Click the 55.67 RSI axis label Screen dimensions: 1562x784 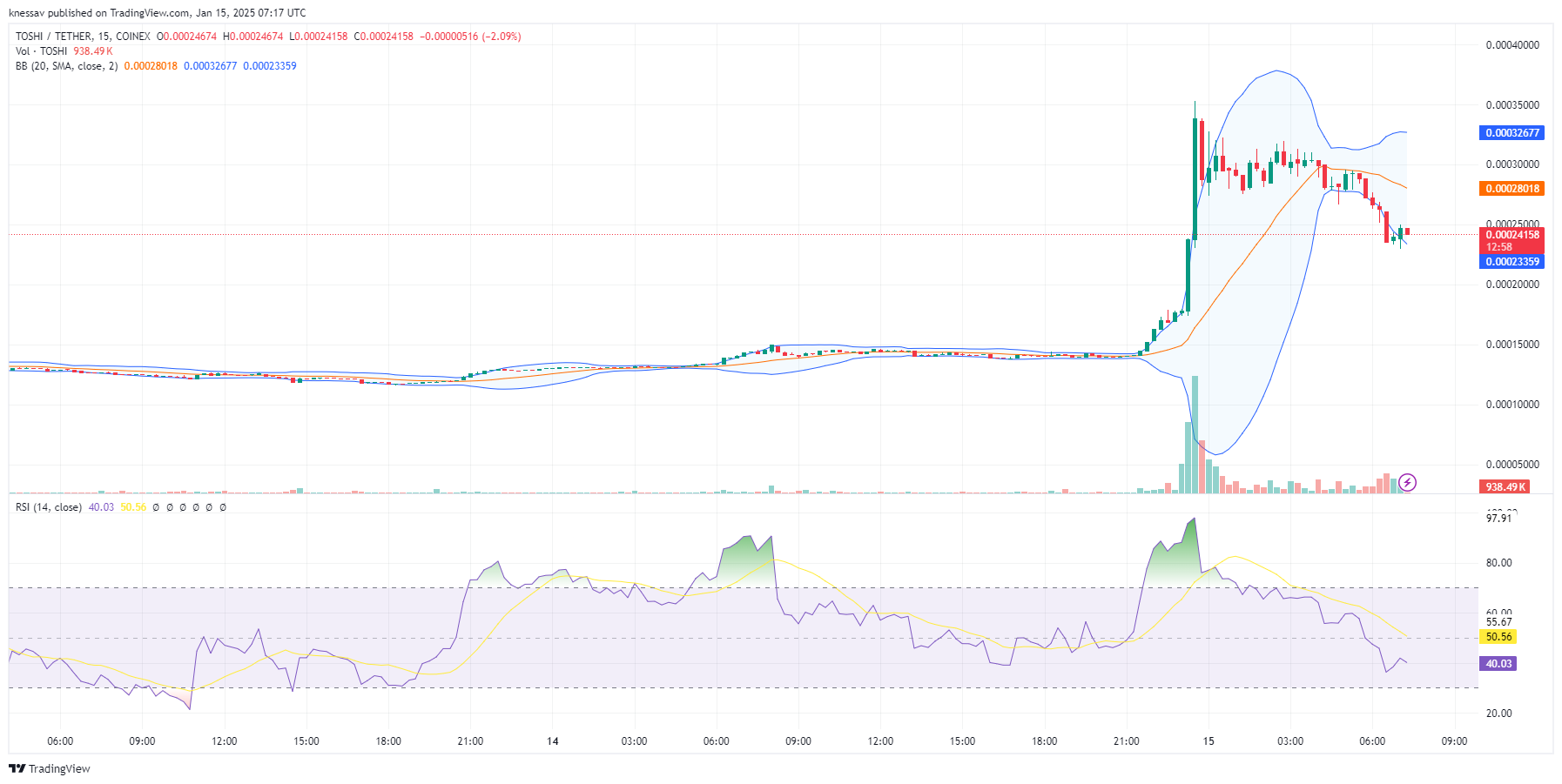(x=1498, y=622)
